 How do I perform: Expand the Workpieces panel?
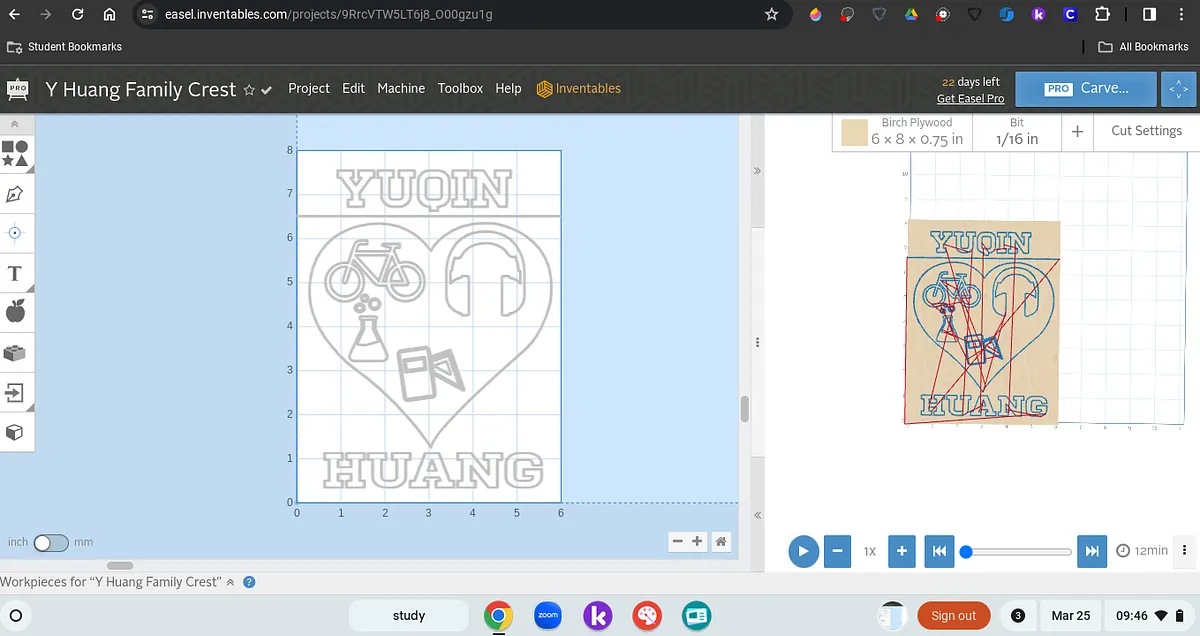click(x=230, y=582)
